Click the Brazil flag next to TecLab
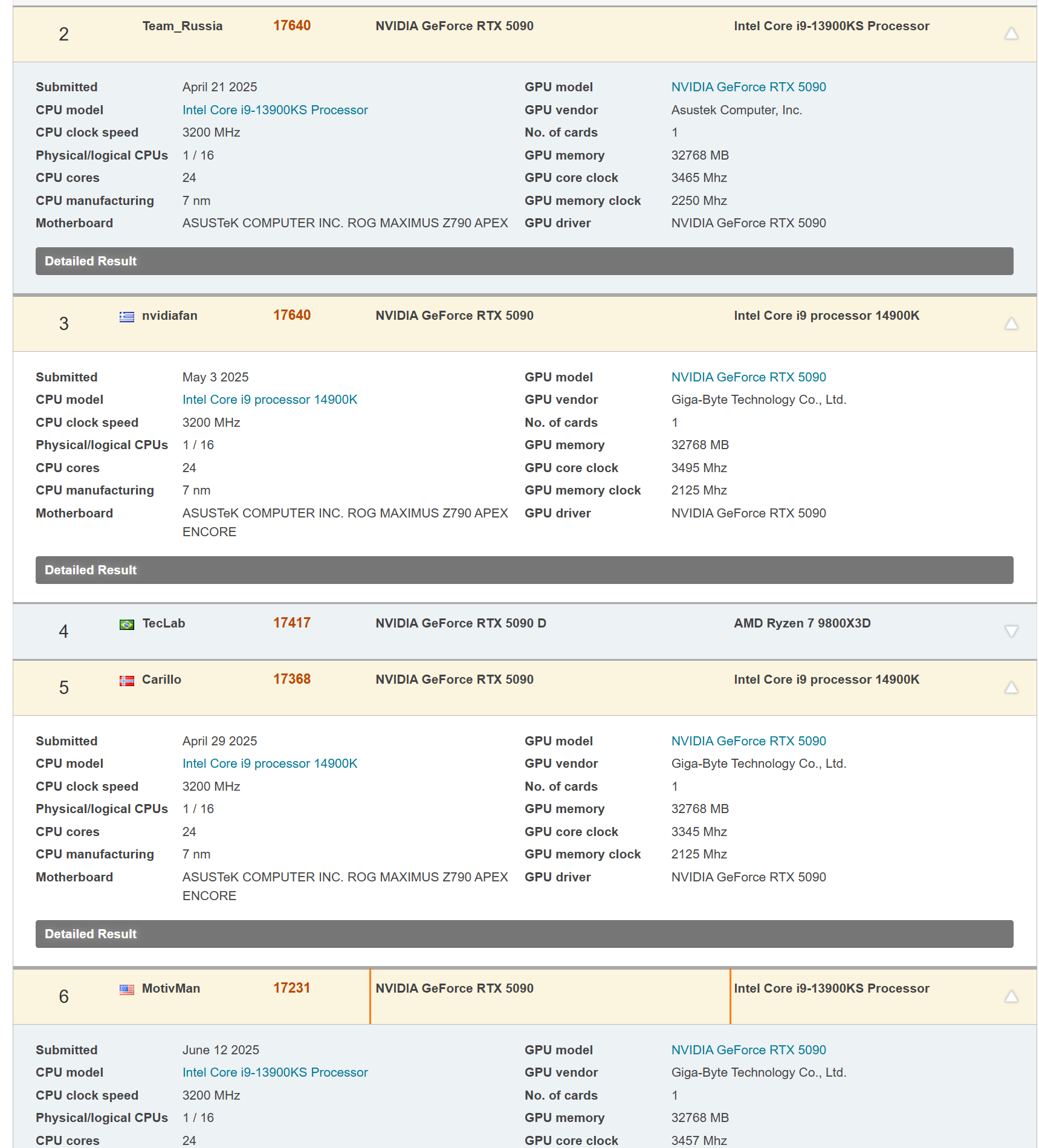 pyautogui.click(x=127, y=624)
